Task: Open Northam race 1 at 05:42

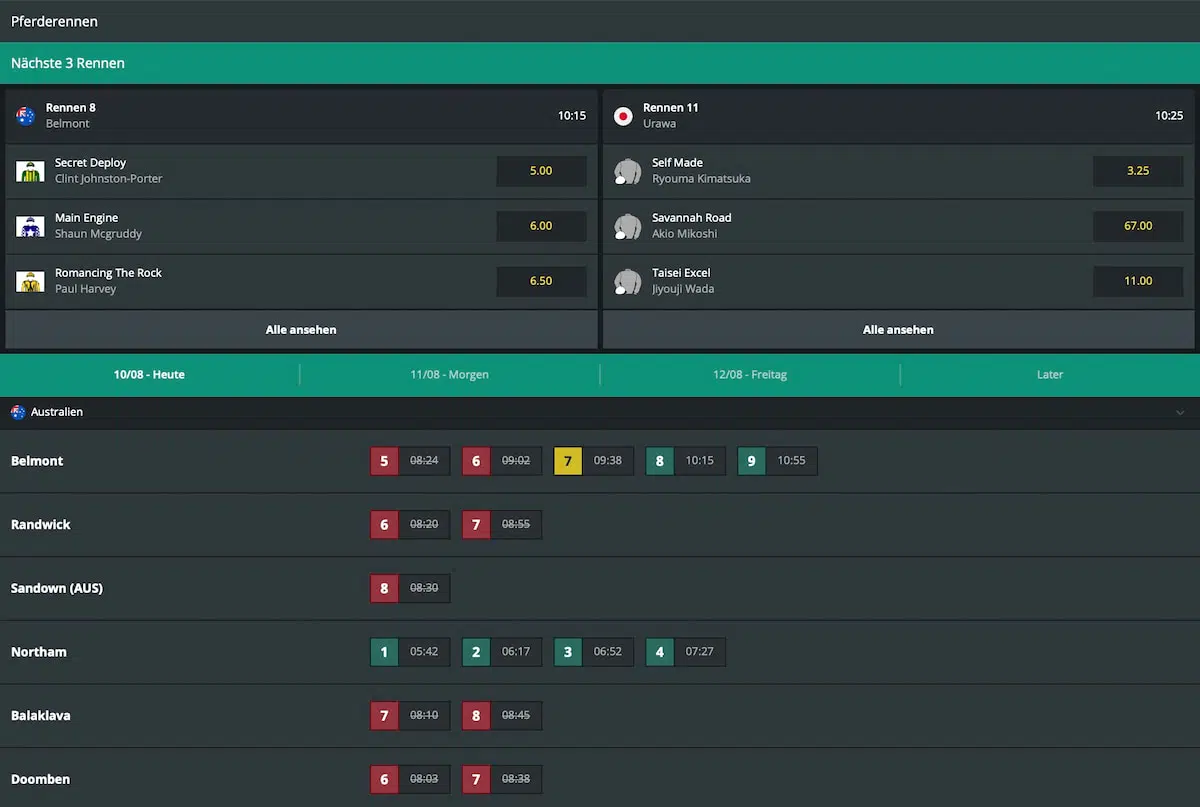Action: coord(410,652)
